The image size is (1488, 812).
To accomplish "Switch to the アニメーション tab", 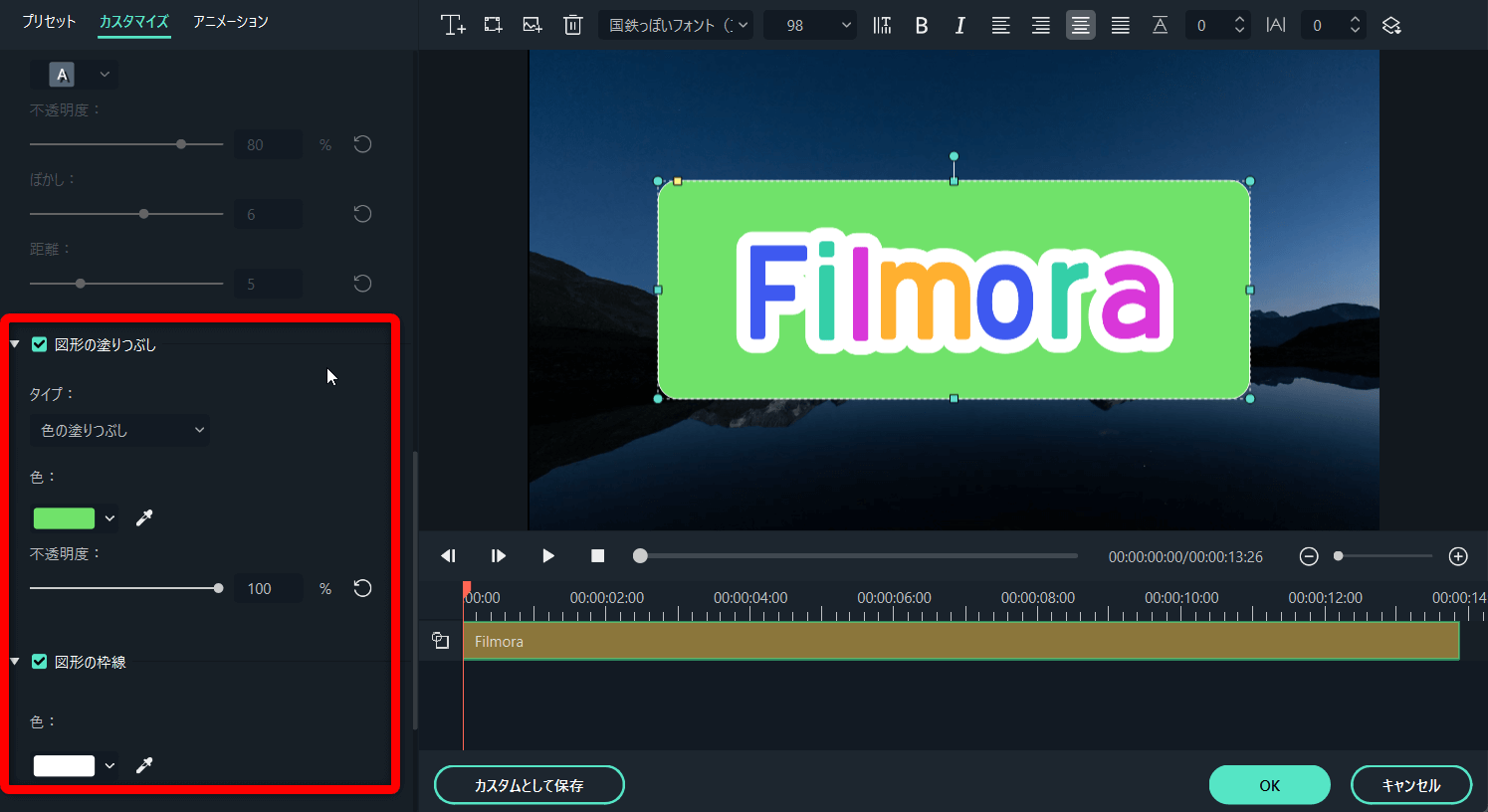I will click(231, 21).
